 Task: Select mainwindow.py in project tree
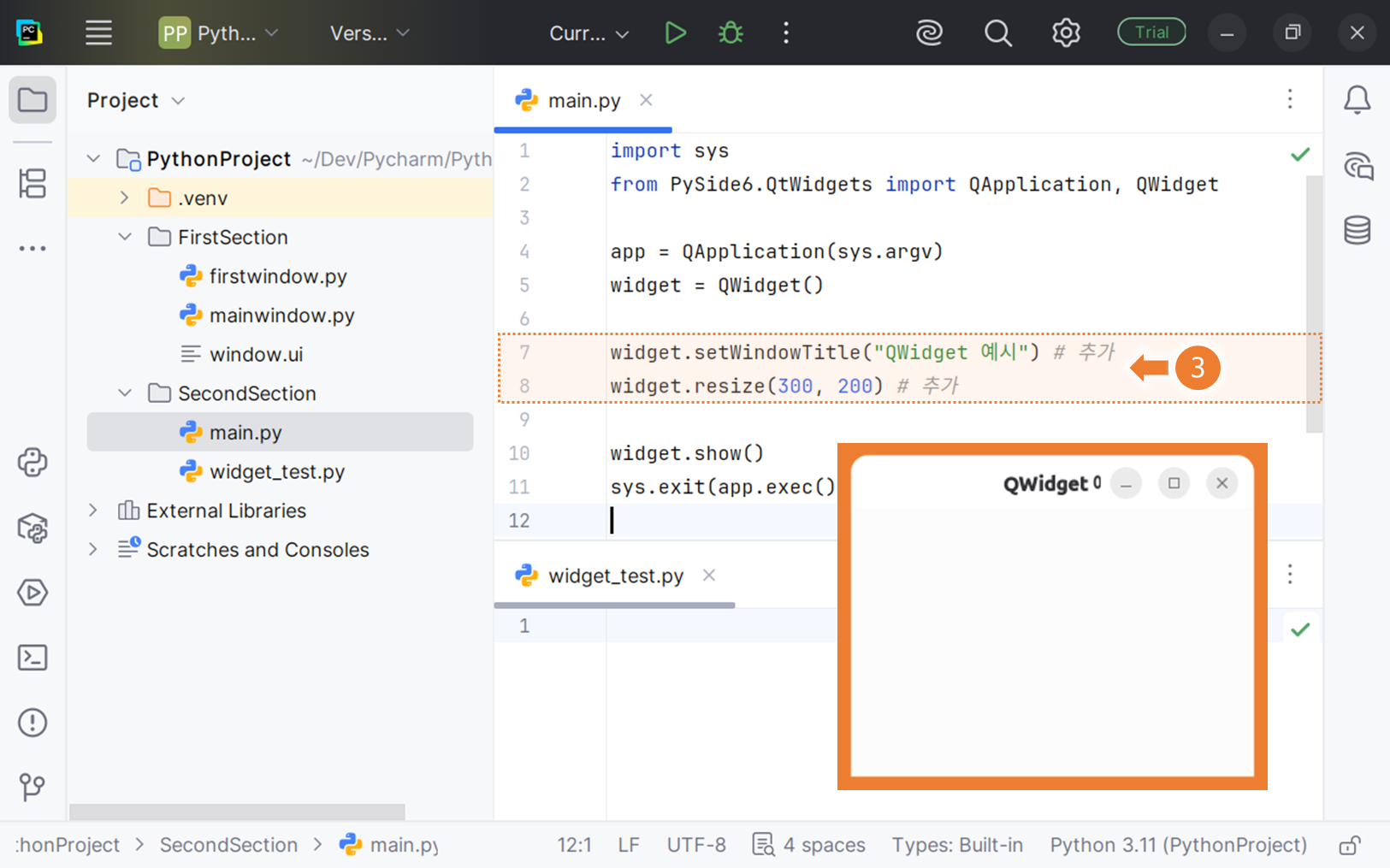pyautogui.click(x=267, y=316)
